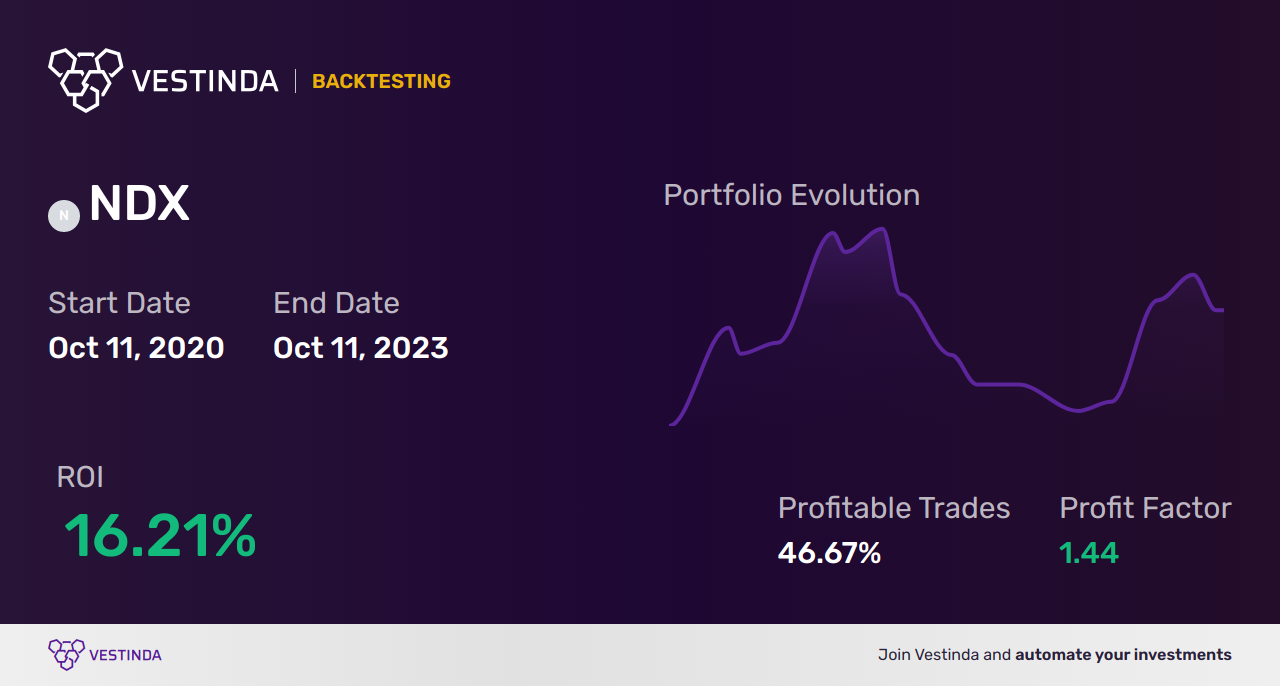
Task: Select the Profitable Trades label
Action: [x=894, y=508]
